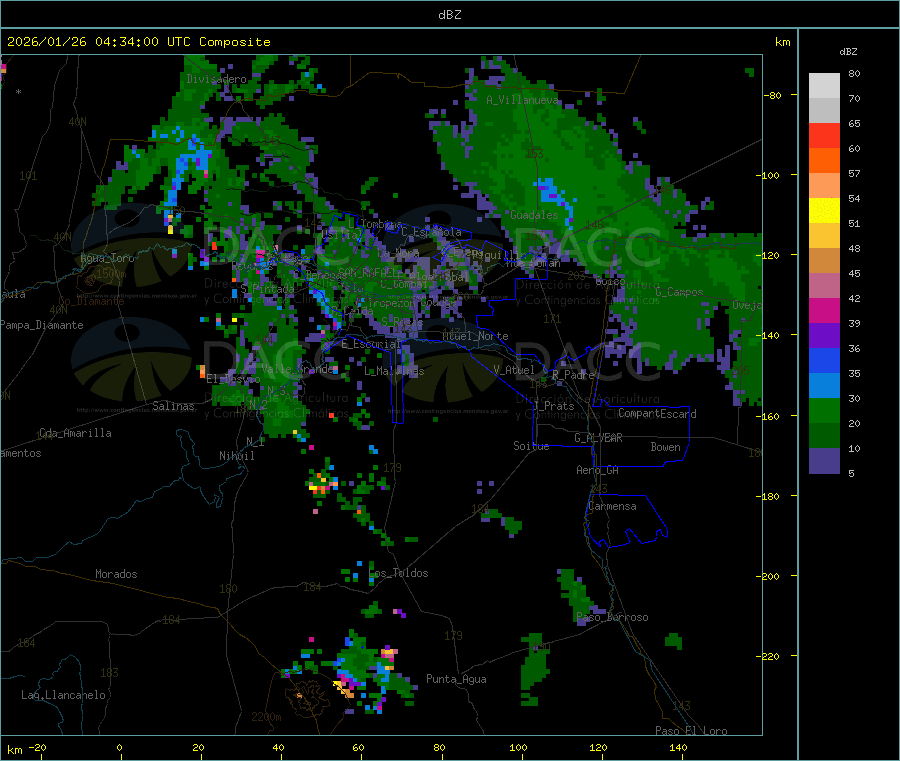Click the orange 57-60 dBZ legend swatch

824,161
